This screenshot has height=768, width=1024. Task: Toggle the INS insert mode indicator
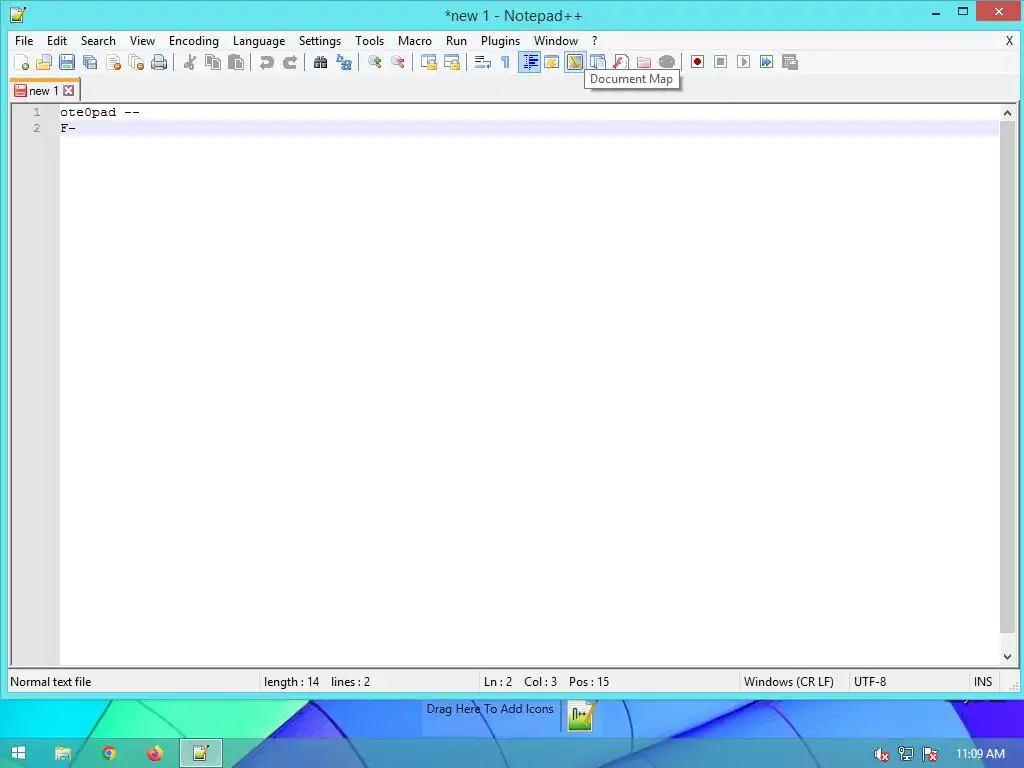983,682
